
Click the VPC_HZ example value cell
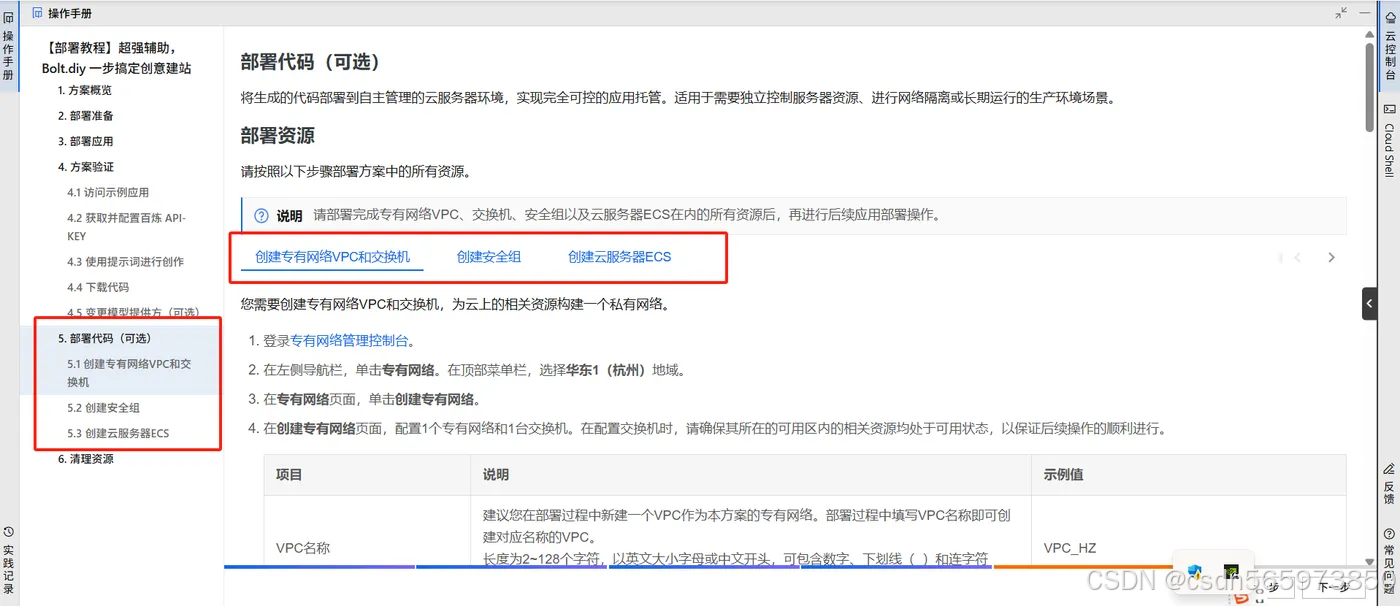point(1069,548)
